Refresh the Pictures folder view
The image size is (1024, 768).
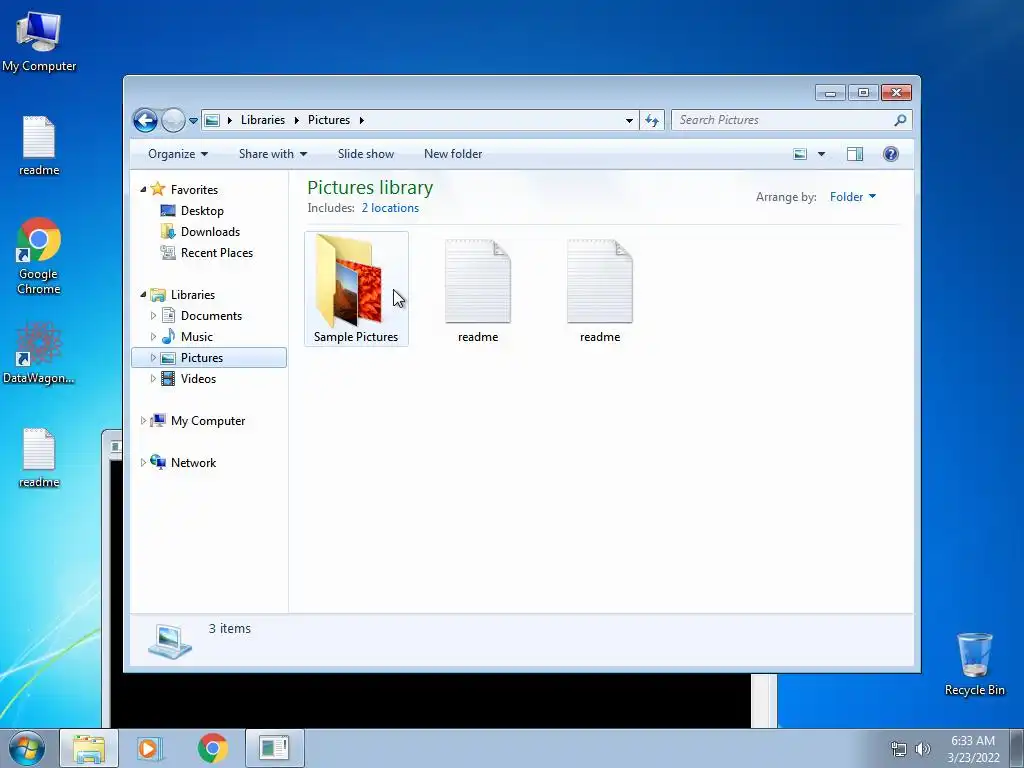(652, 120)
